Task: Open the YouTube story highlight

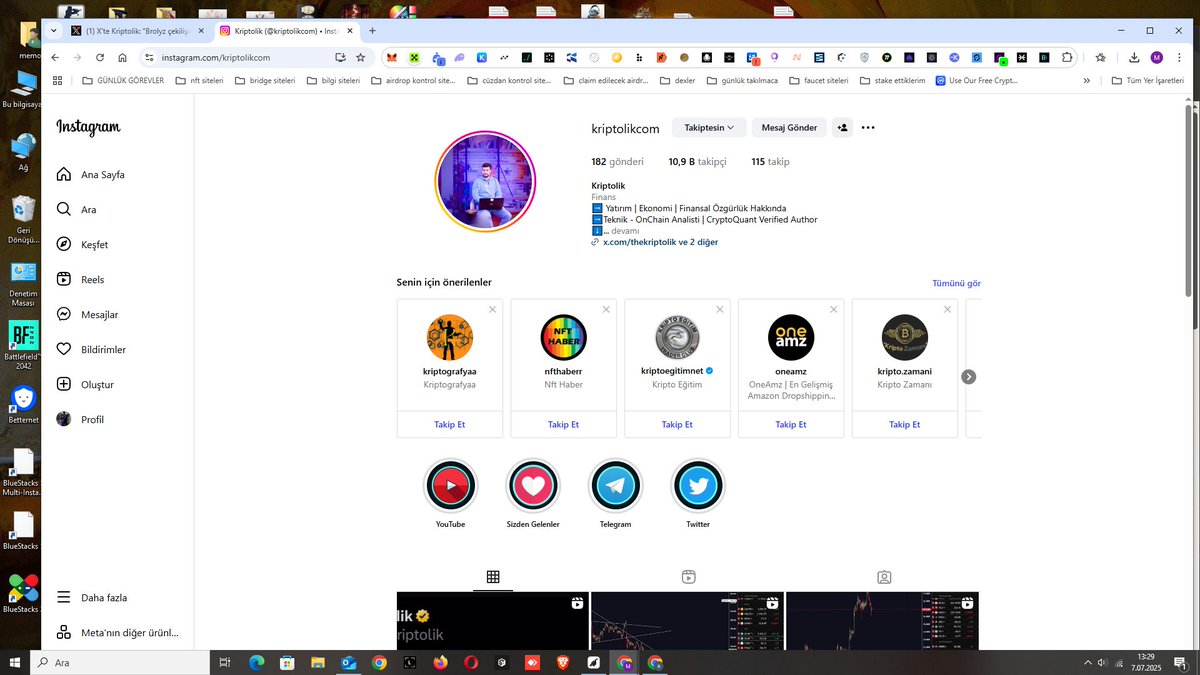Action: 450,486
